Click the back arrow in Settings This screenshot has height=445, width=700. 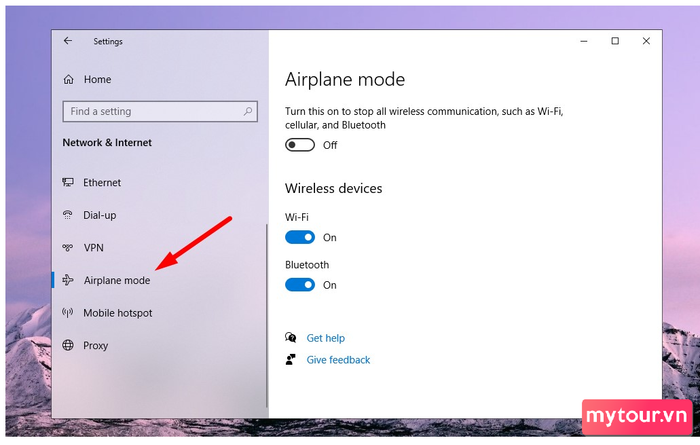[68, 41]
